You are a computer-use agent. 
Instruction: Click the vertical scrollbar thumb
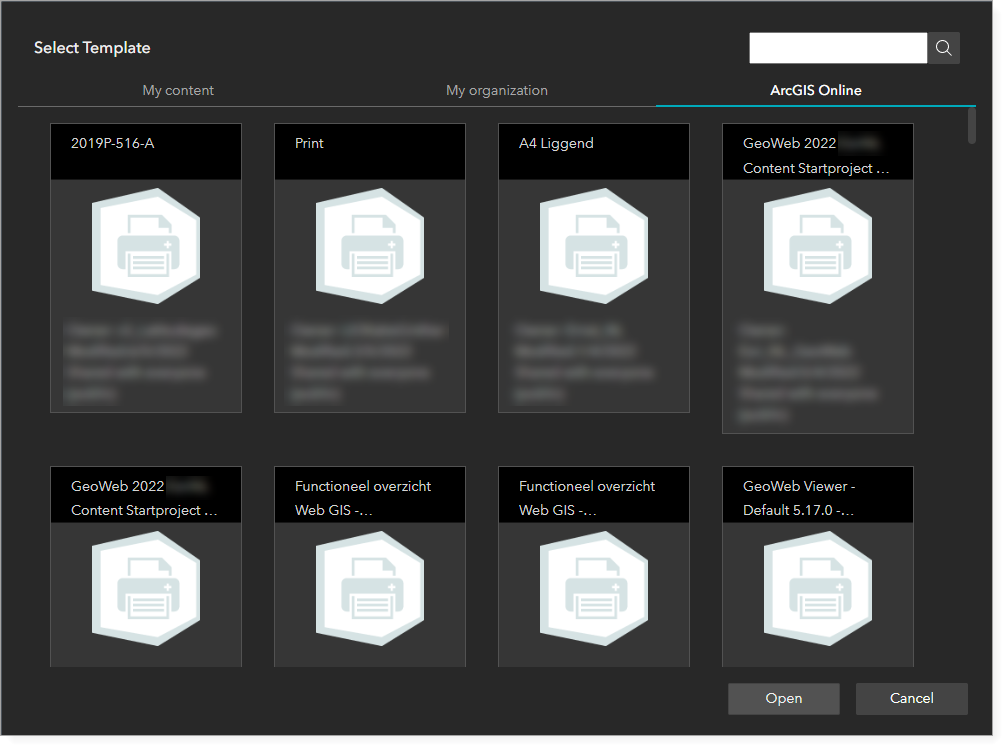tap(969, 130)
